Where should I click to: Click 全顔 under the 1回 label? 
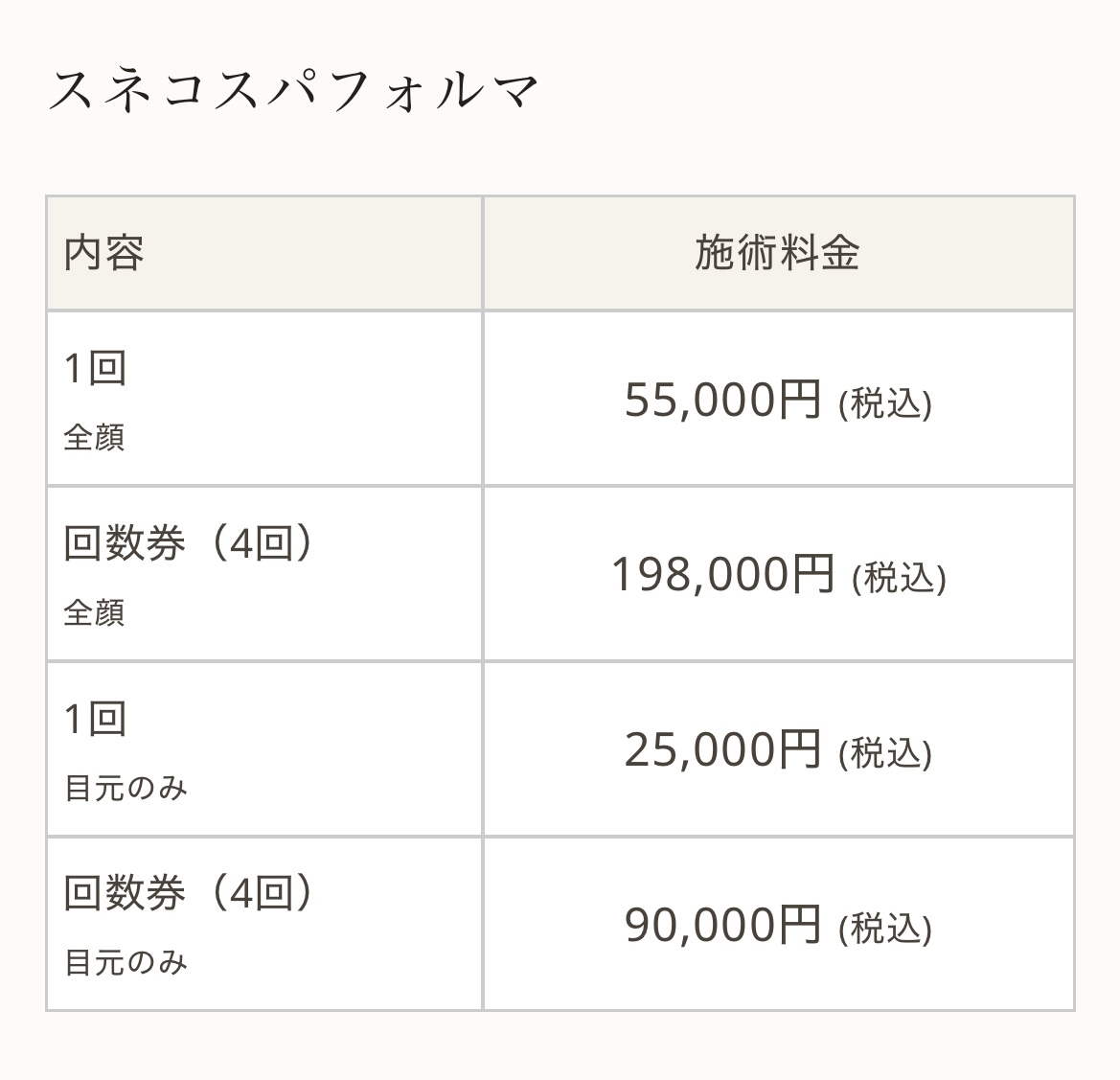pos(94,438)
